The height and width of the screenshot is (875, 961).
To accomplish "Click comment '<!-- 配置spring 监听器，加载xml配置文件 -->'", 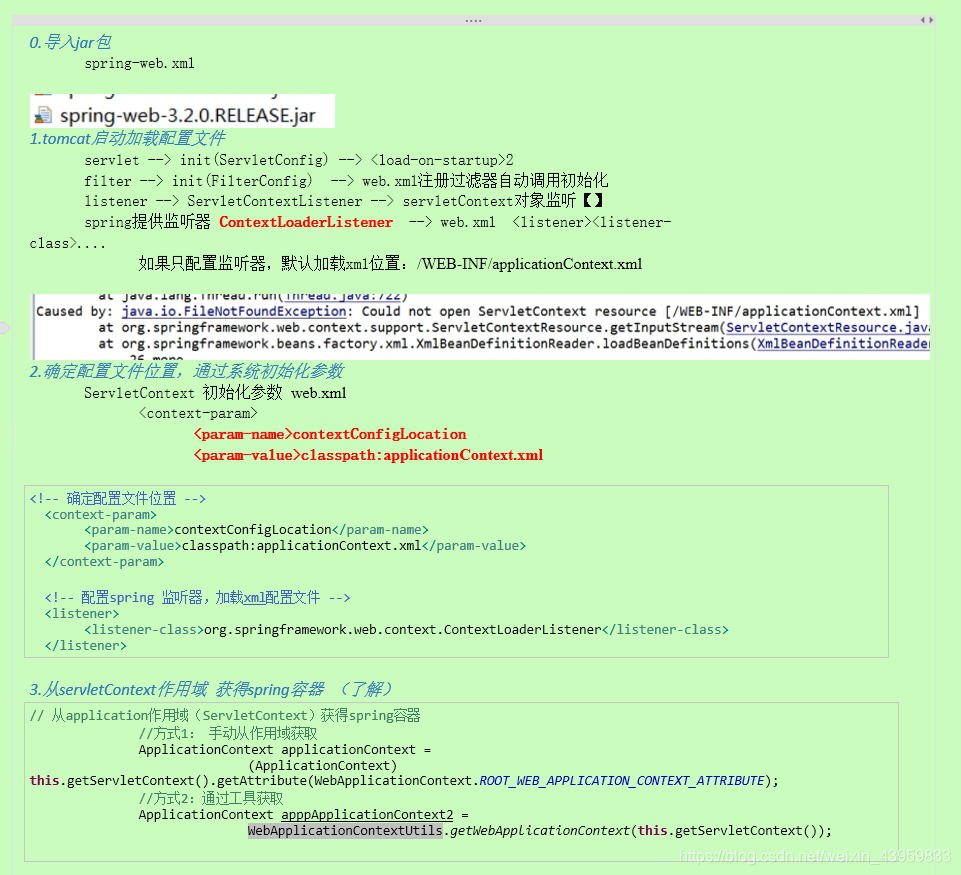I will [x=197, y=597].
